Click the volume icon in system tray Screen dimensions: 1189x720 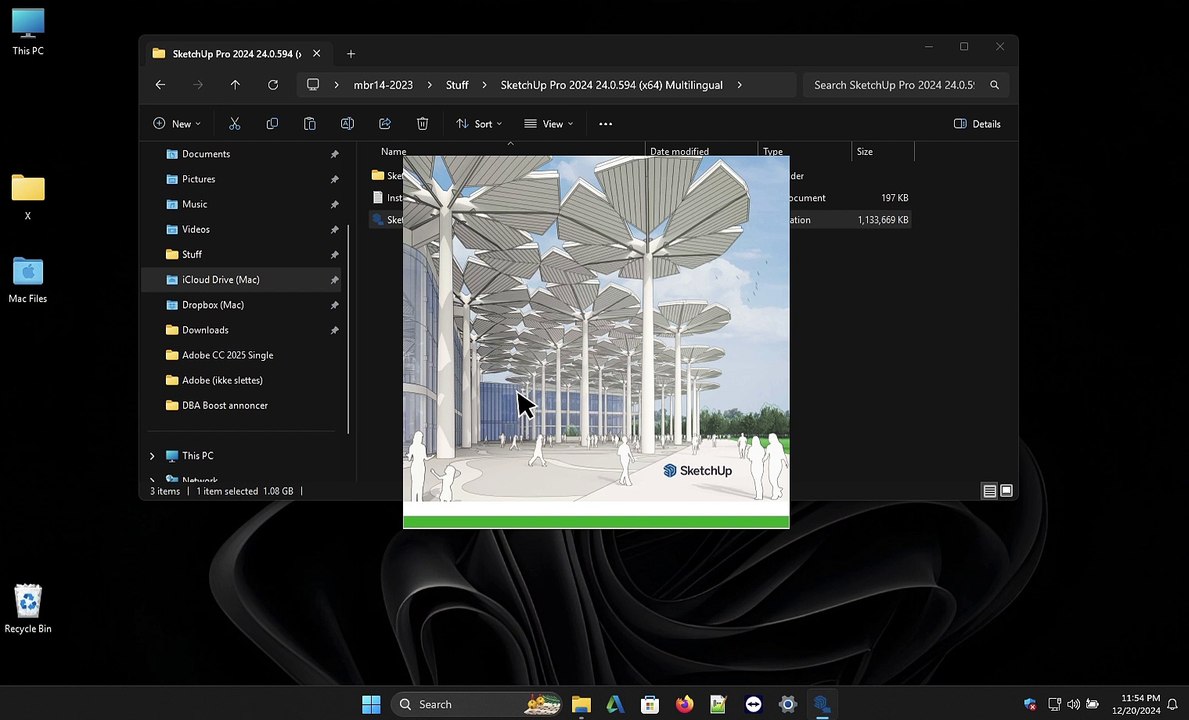click(x=1073, y=704)
